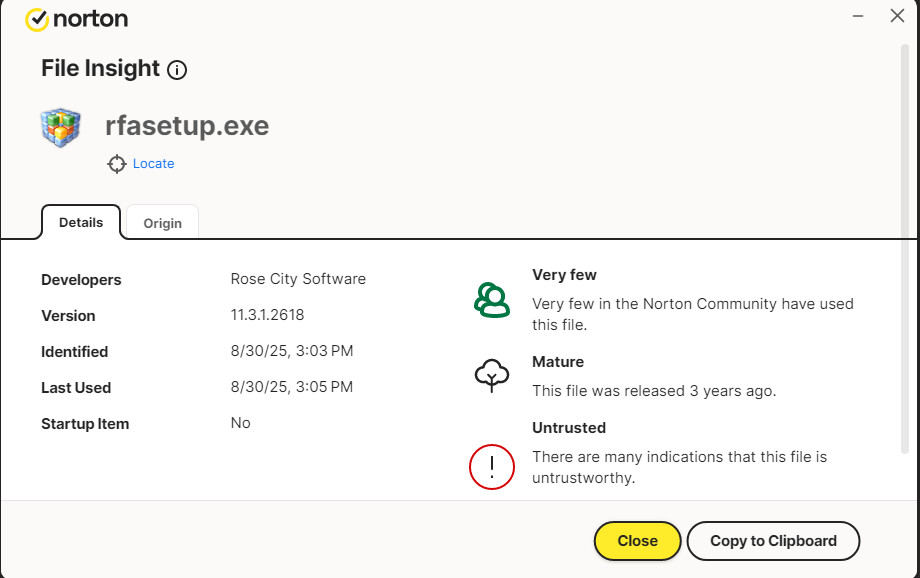Click the Very few community users icon
The width and height of the screenshot is (920, 578).
pos(491,299)
